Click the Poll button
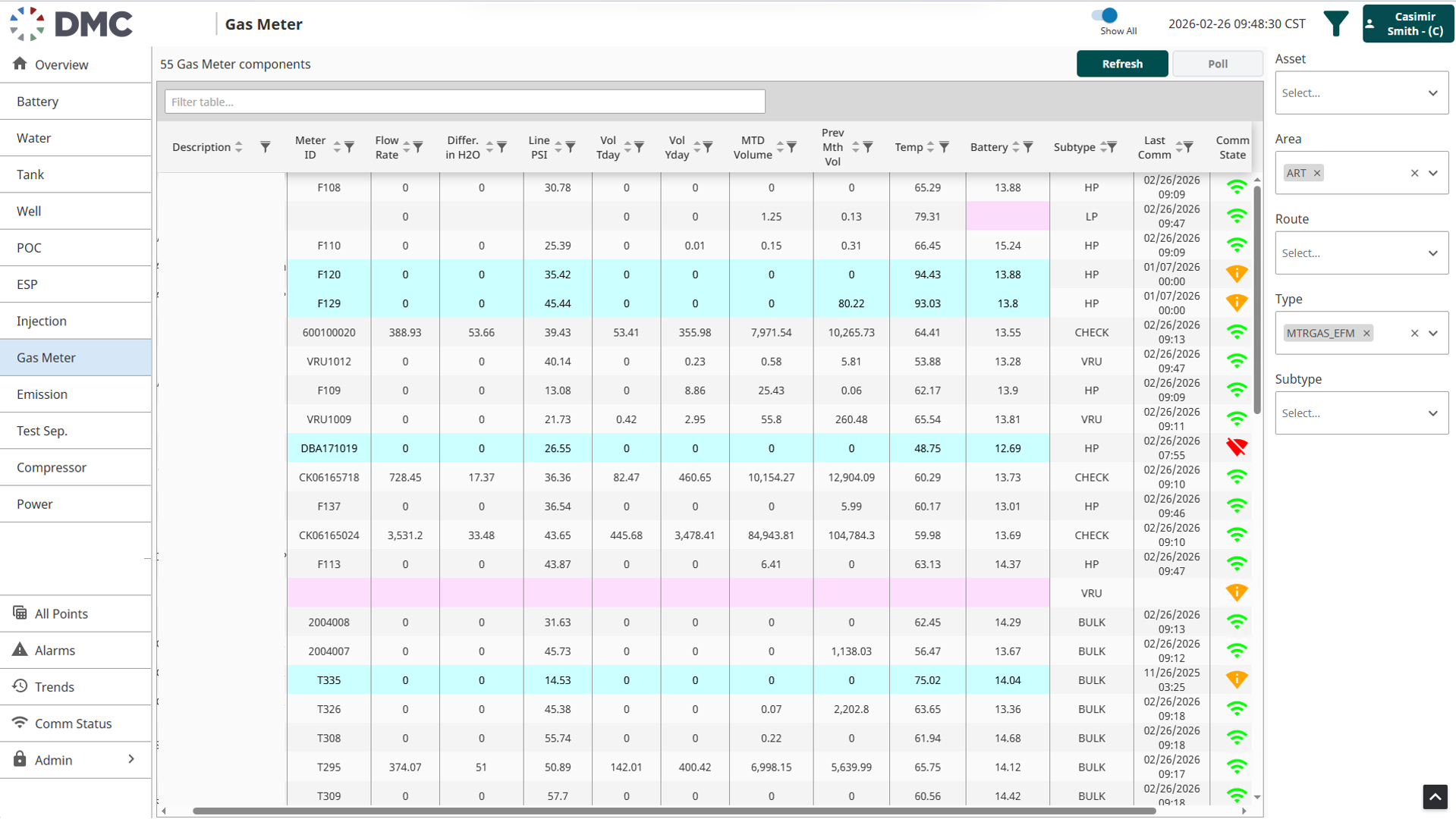This screenshot has height=819, width=1456. pyautogui.click(x=1217, y=64)
